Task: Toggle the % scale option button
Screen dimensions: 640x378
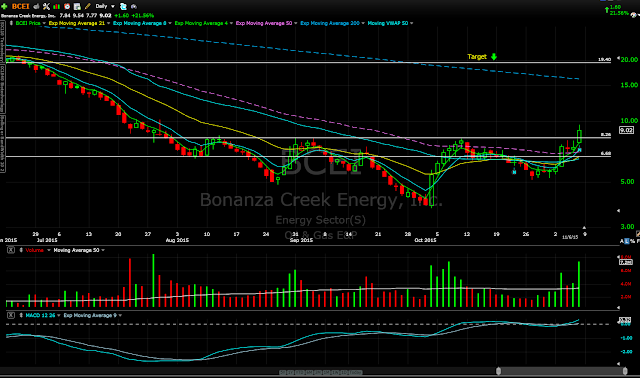Action: pos(632,241)
